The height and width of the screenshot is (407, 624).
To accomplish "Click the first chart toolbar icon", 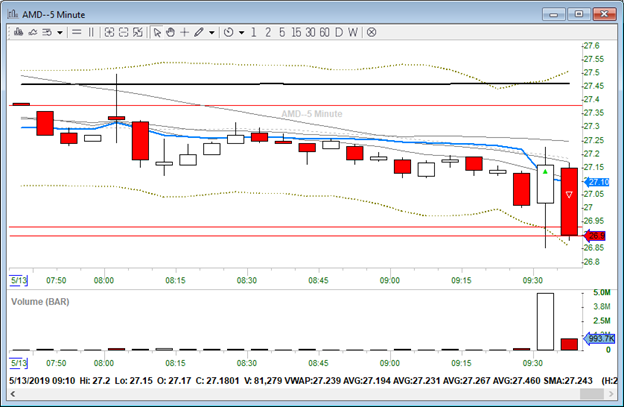I will (x=18, y=32).
